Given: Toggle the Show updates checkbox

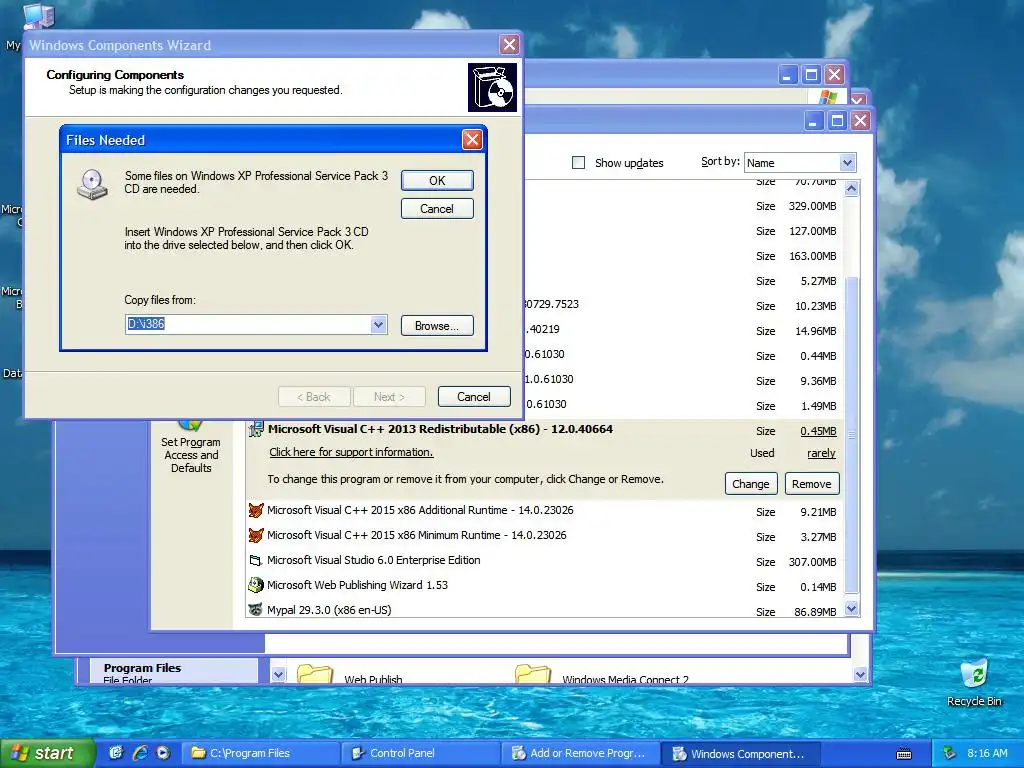Looking at the screenshot, I should pos(578,163).
